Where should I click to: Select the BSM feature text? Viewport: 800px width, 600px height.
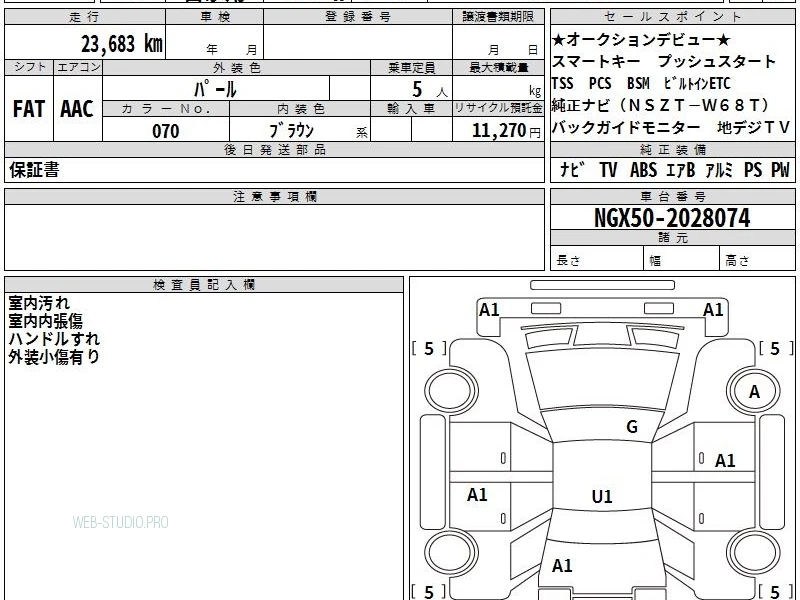(x=638, y=83)
